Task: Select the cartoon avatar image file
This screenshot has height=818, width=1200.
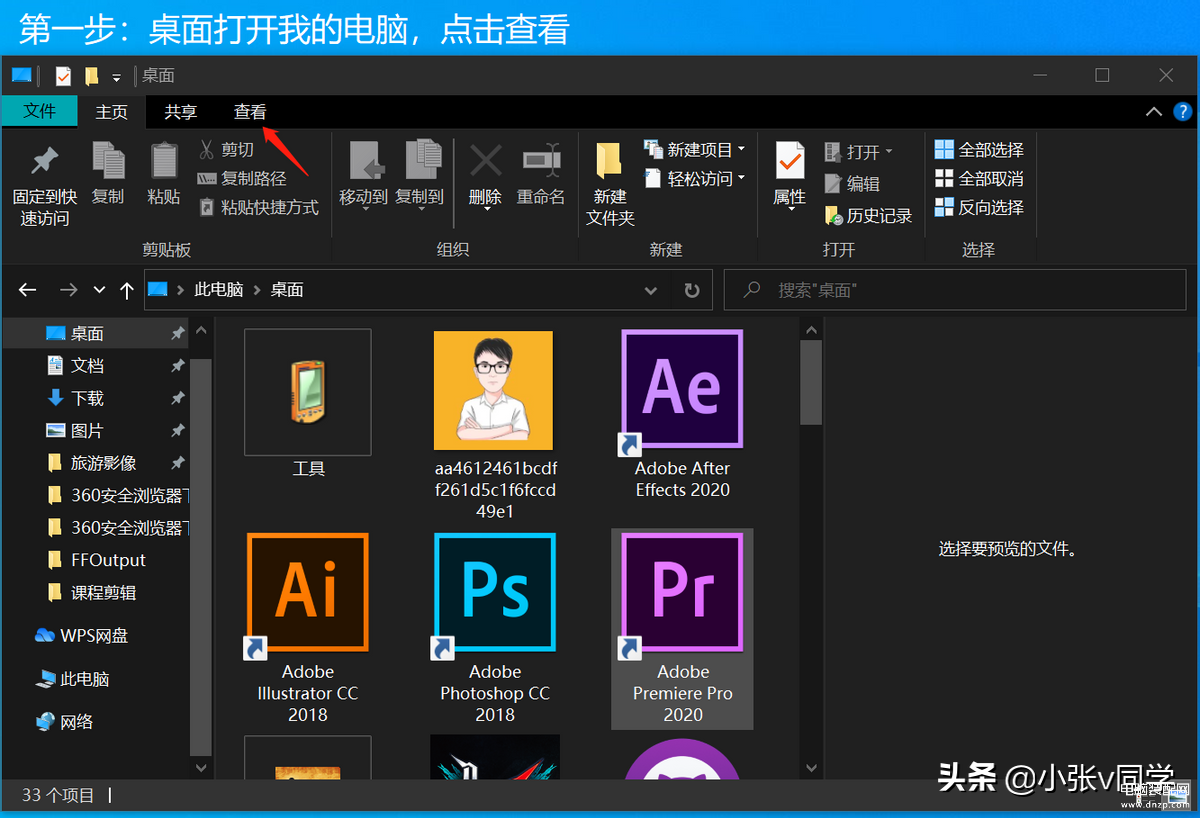Action: 493,390
